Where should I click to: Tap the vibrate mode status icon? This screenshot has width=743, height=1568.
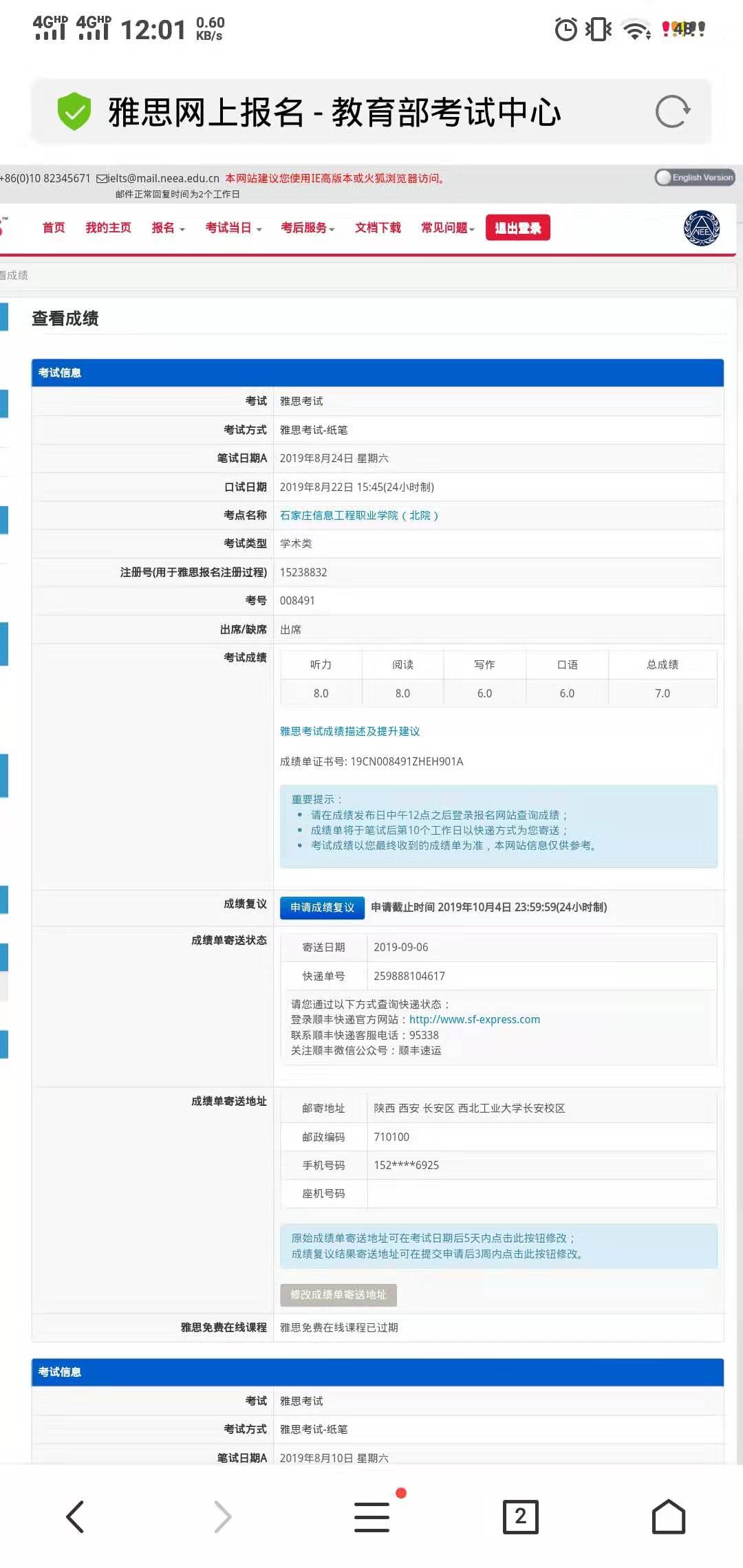[x=599, y=30]
